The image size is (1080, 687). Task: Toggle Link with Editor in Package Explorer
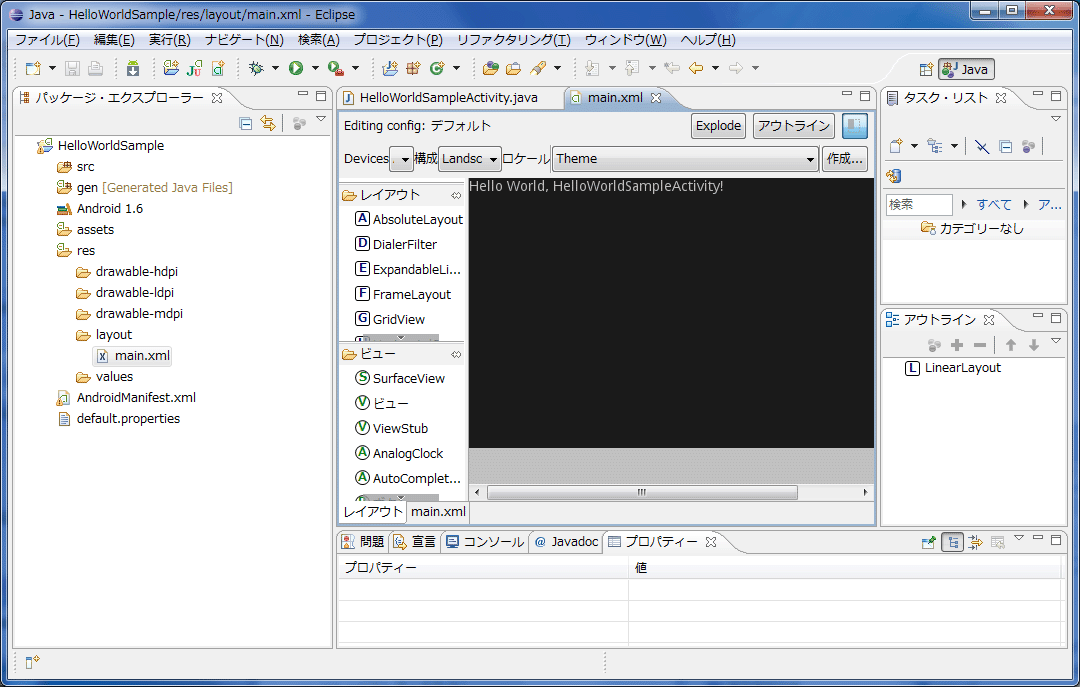268,123
